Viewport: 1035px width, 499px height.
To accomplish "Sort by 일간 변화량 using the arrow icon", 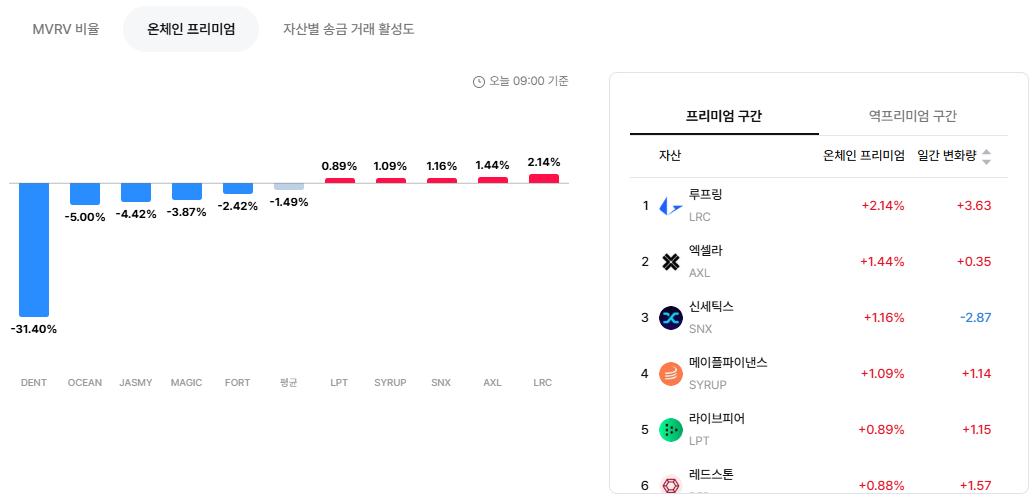I will (x=986, y=156).
